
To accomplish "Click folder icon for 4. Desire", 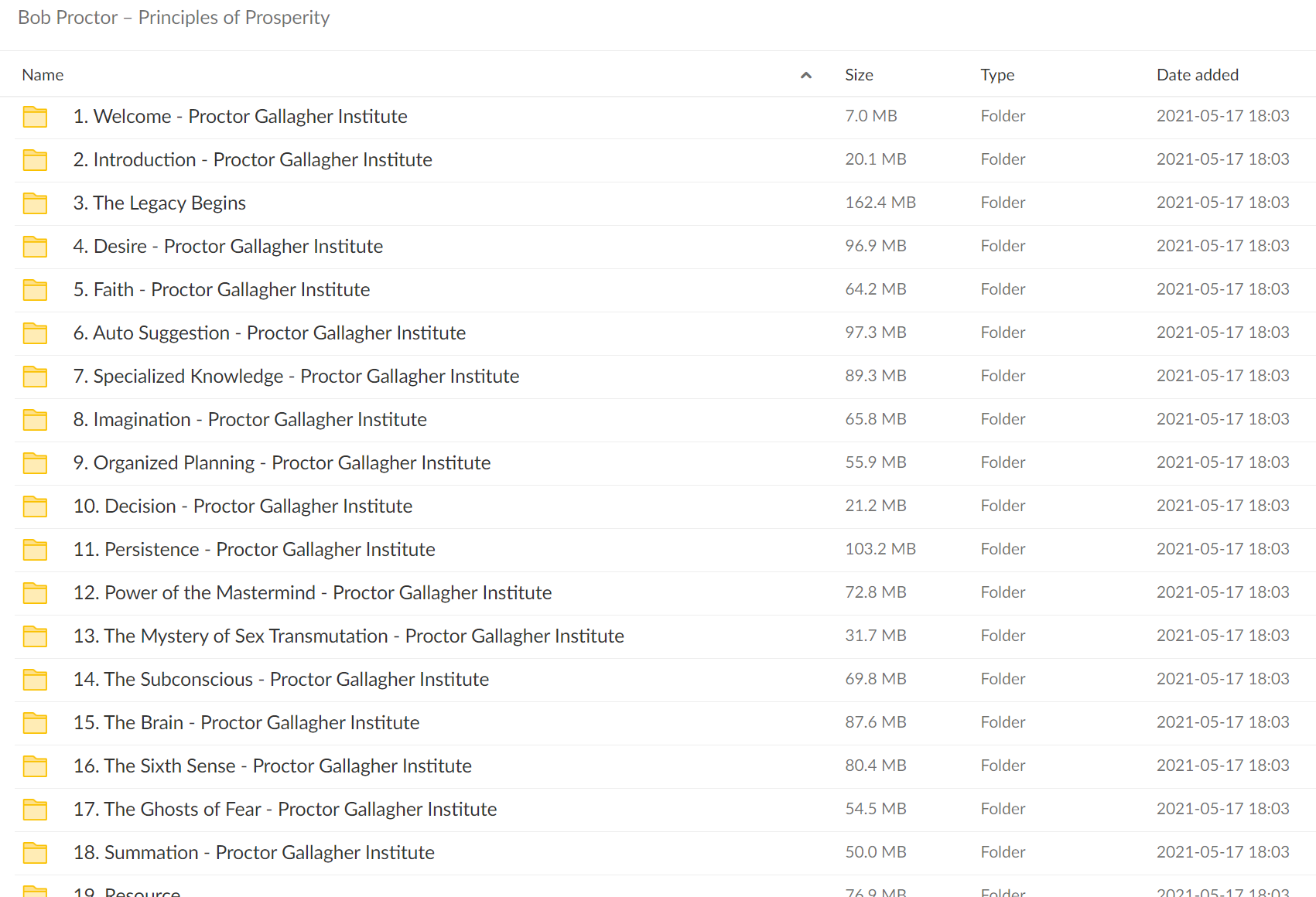I will tap(35, 247).
